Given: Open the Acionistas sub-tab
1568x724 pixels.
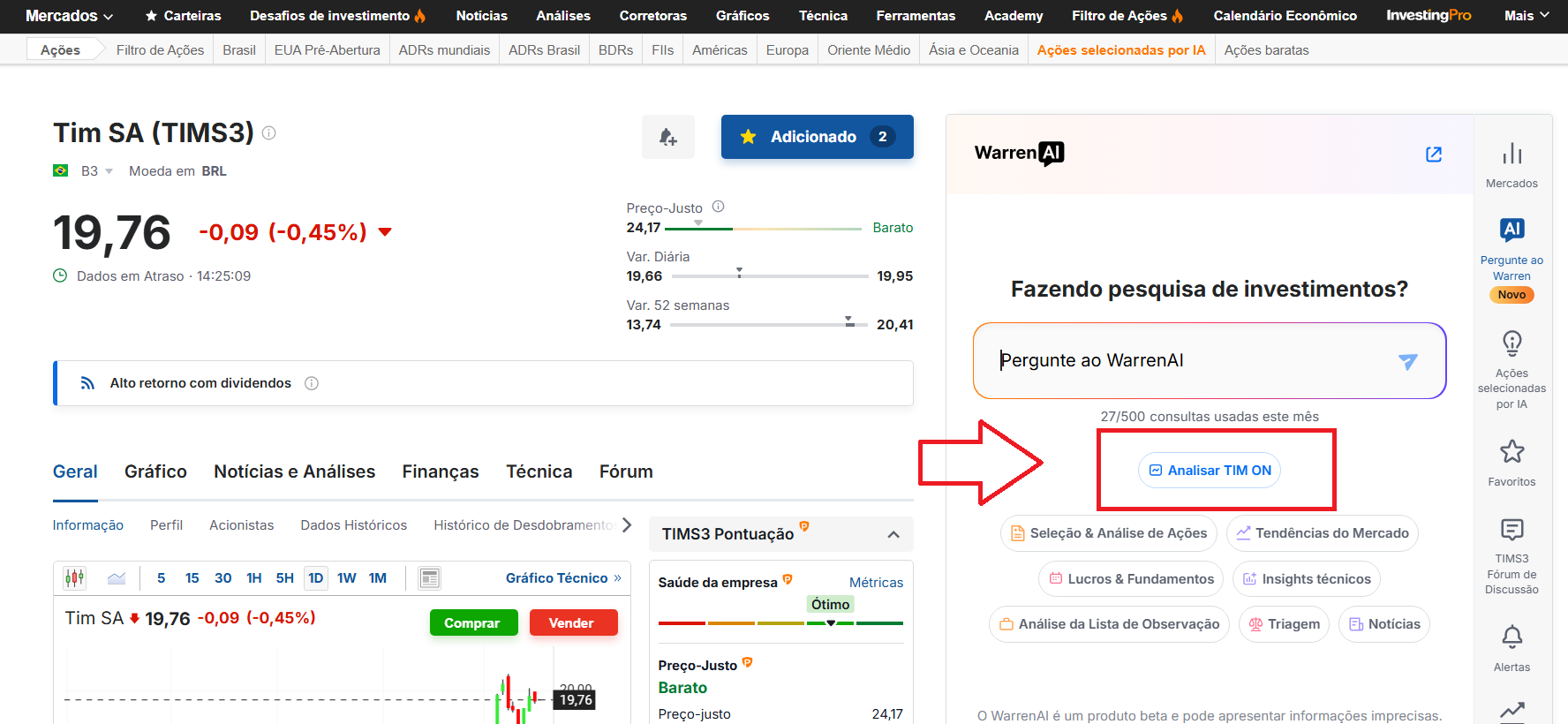Looking at the screenshot, I should [x=241, y=525].
